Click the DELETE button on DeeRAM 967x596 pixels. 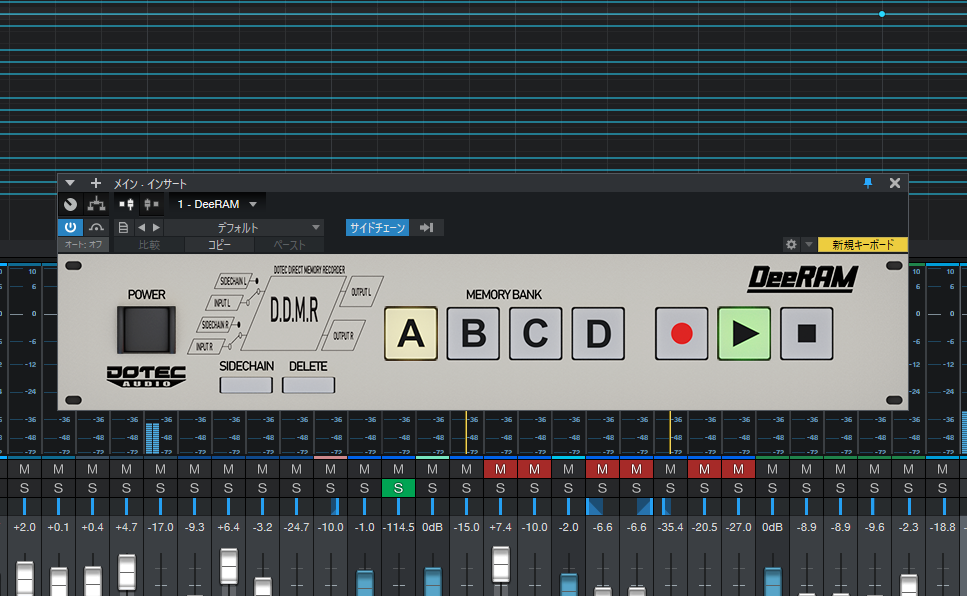308,385
